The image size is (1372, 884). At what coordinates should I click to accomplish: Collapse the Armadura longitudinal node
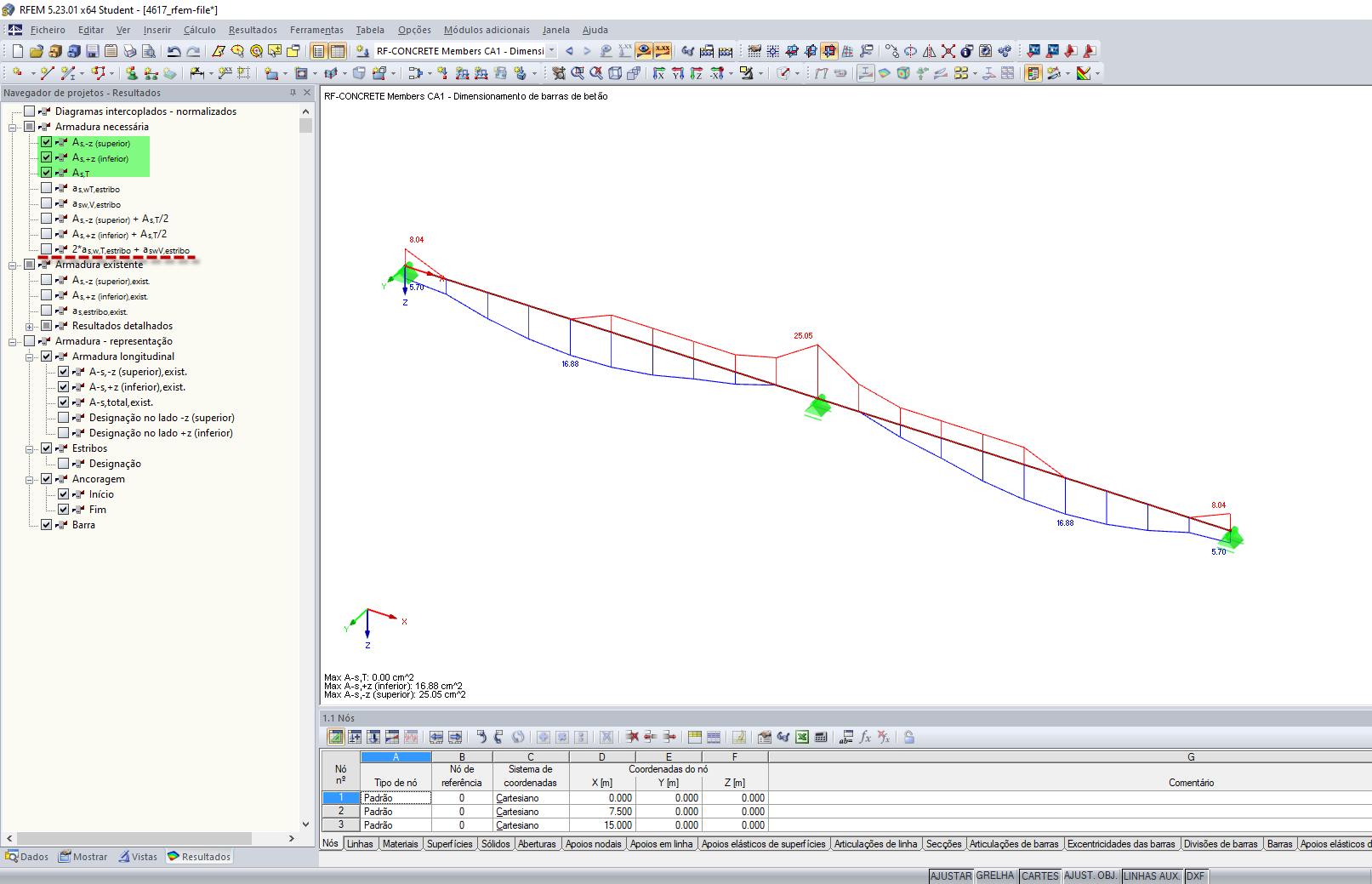30,357
